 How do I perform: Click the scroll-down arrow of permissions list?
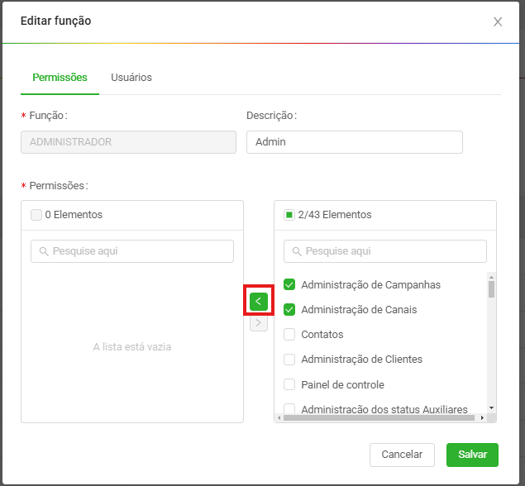[491, 407]
